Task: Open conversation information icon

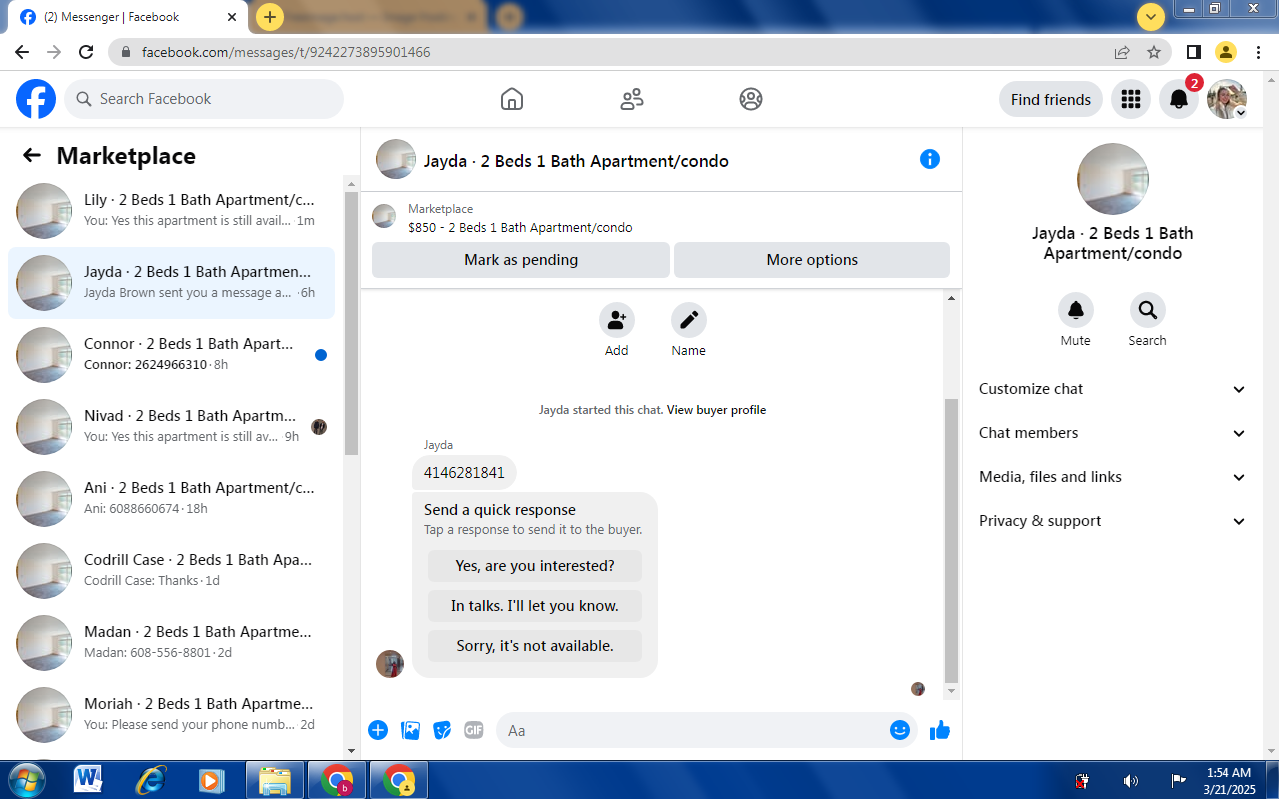Action: pos(930,159)
